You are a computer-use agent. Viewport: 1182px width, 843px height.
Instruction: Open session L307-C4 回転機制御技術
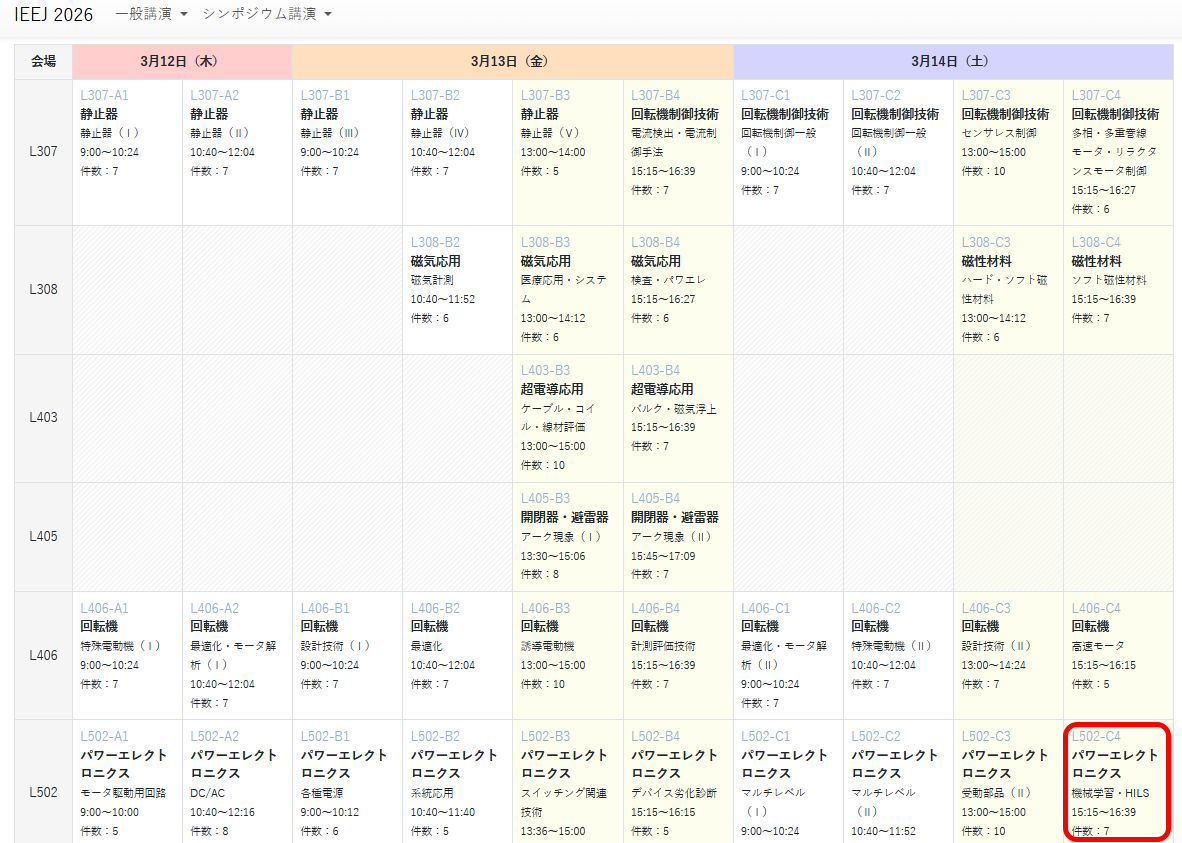(x=1096, y=96)
